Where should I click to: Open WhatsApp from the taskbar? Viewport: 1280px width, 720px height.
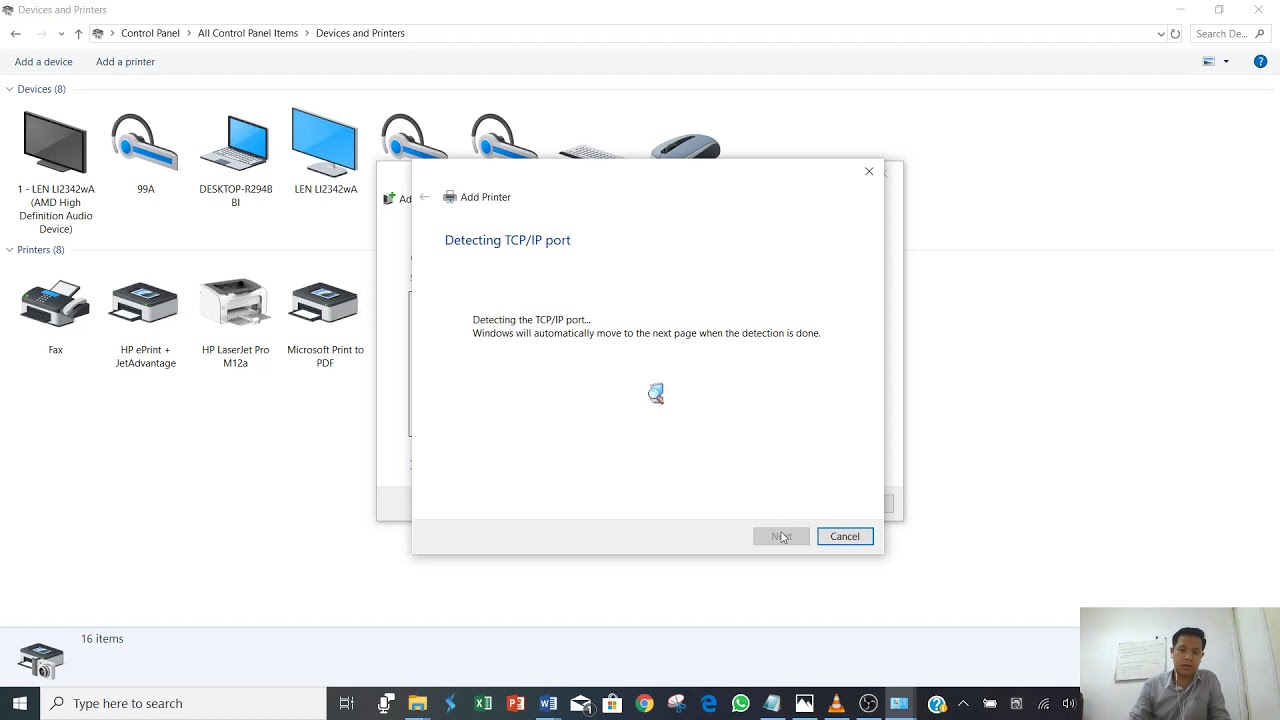pos(740,703)
